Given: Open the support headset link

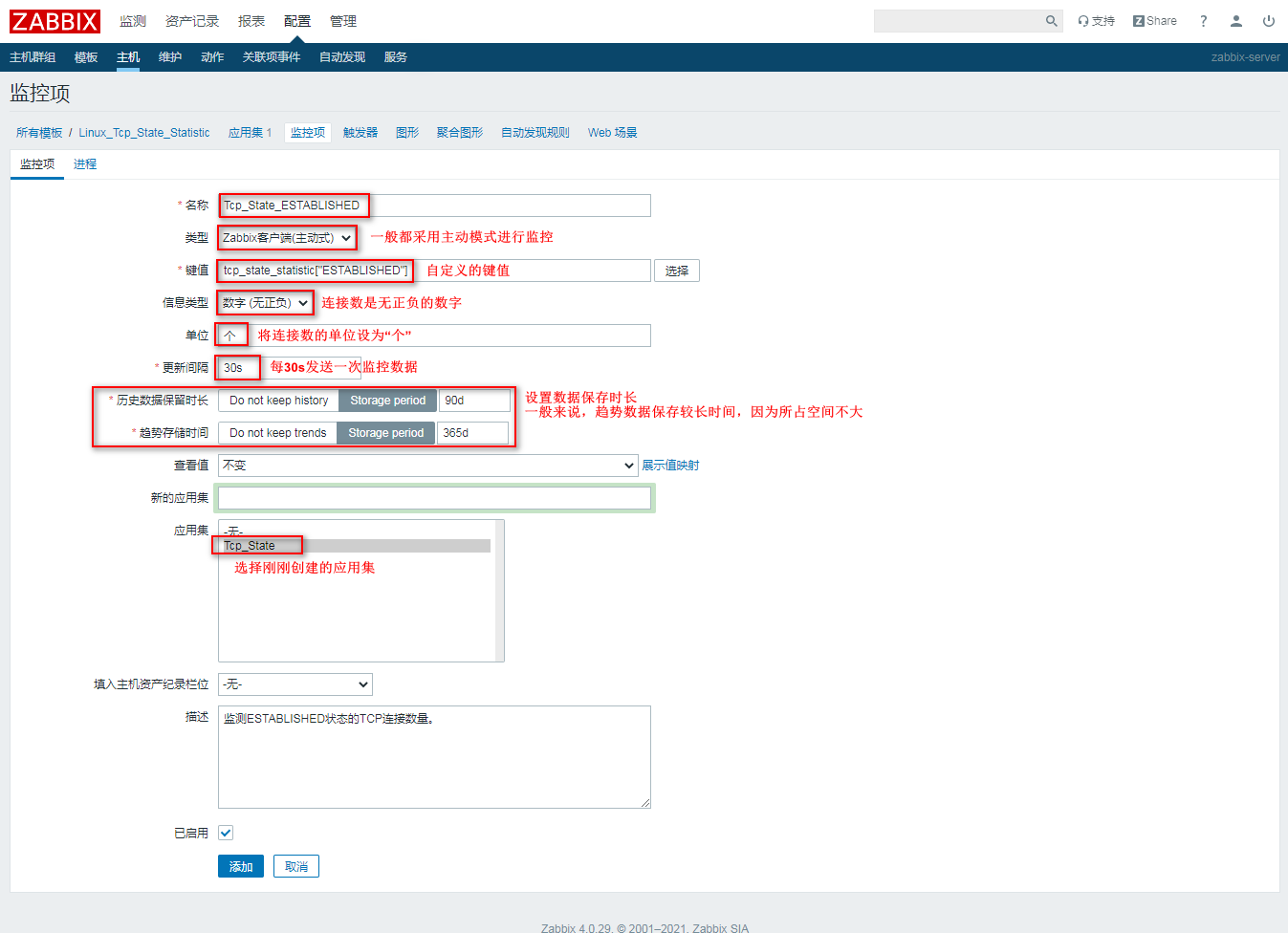Looking at the screenshot, I should [x=1096, y=21].
